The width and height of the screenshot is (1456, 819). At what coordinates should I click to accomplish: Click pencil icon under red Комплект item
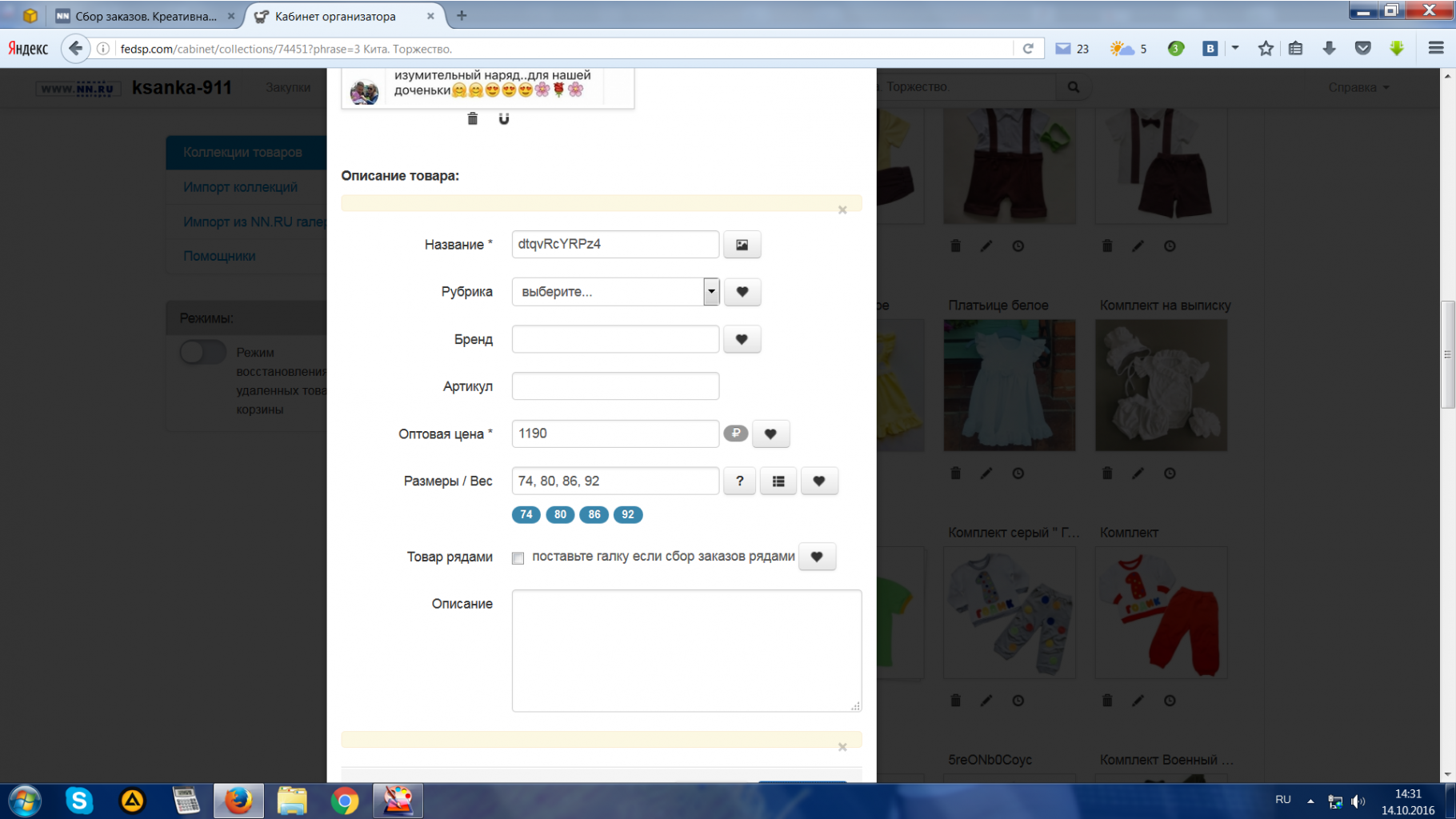click(x=1138, y=701)
